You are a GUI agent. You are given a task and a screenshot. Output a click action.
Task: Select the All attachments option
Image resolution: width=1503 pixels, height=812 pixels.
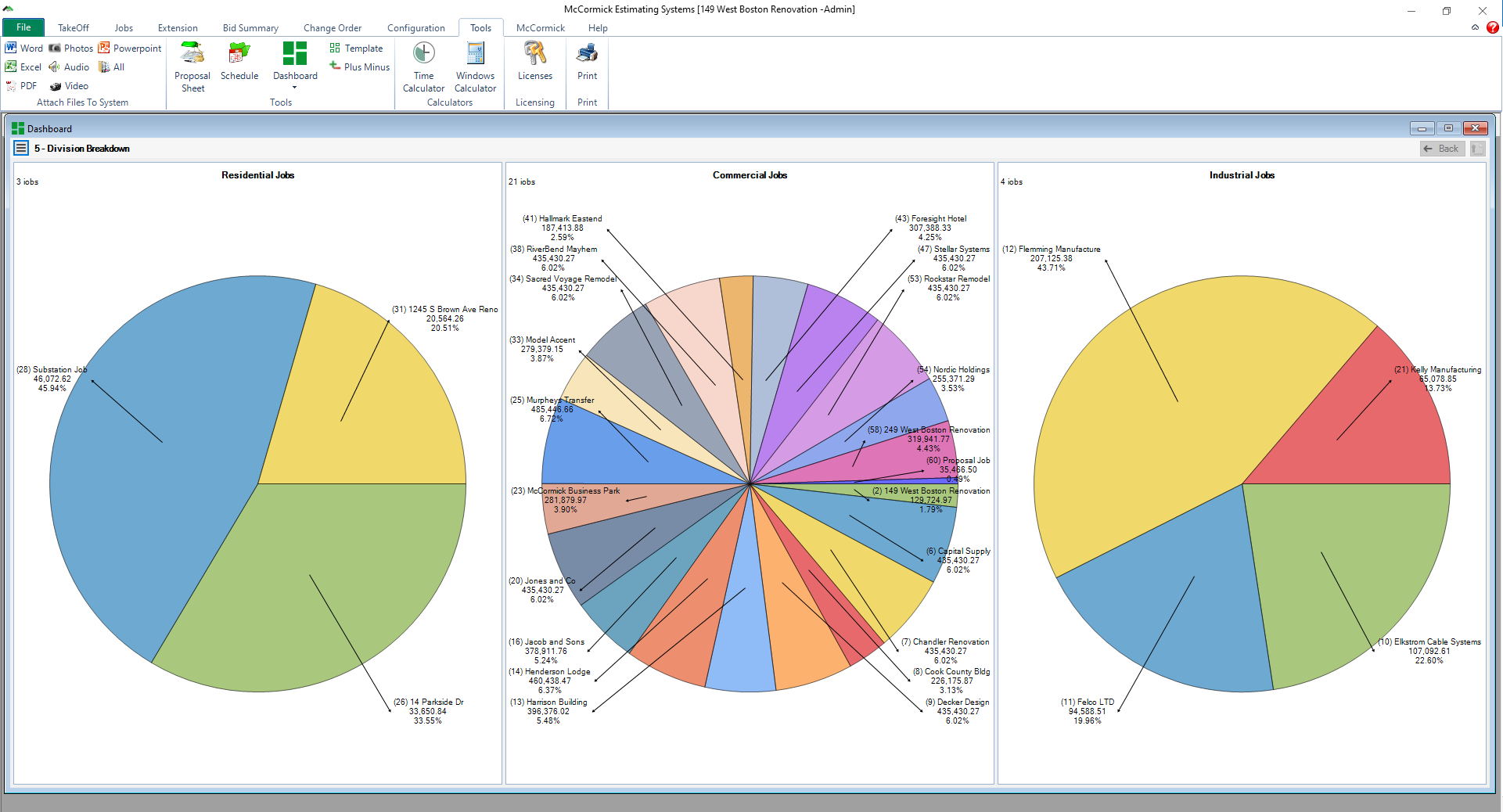tap(111, 66)
